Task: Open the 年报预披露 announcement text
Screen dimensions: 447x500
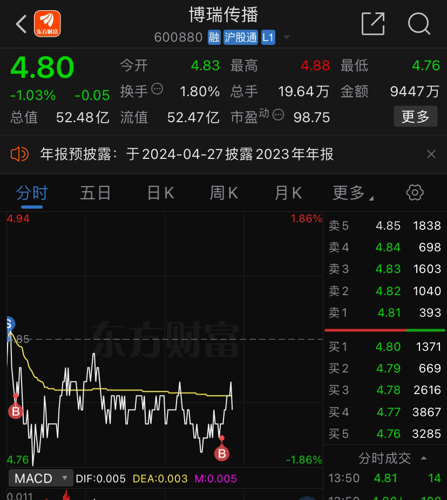Action: tap(187, 154)
